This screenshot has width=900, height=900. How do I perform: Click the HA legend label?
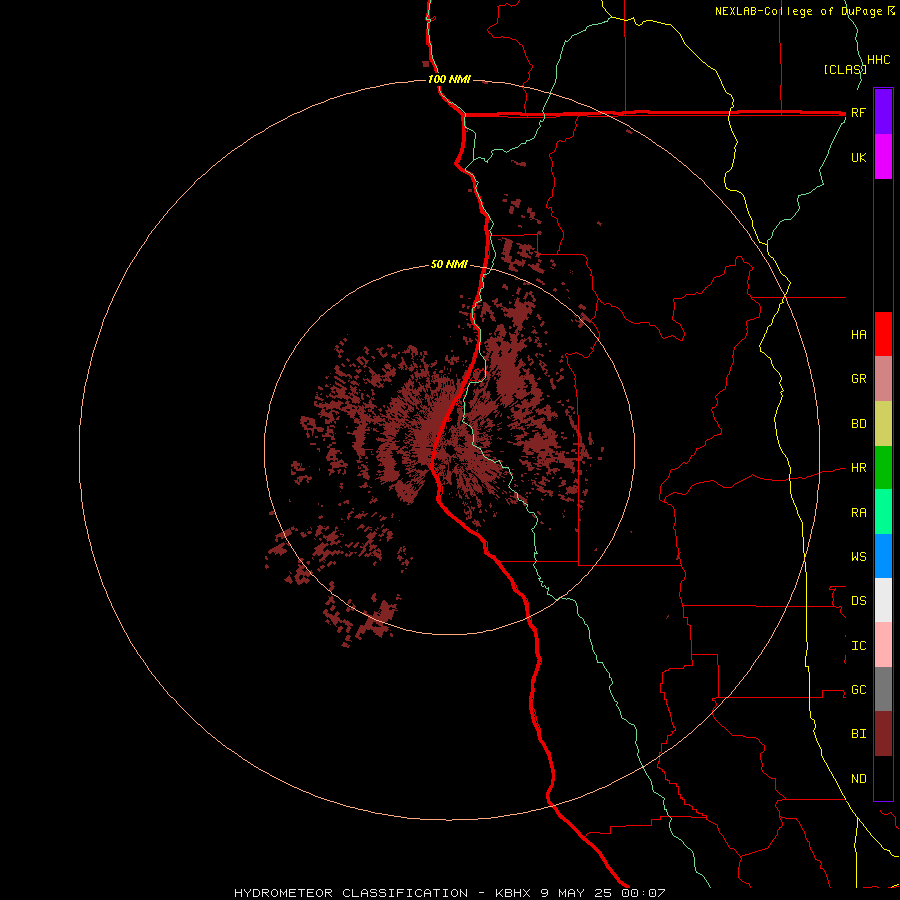(x=859, y=334)
